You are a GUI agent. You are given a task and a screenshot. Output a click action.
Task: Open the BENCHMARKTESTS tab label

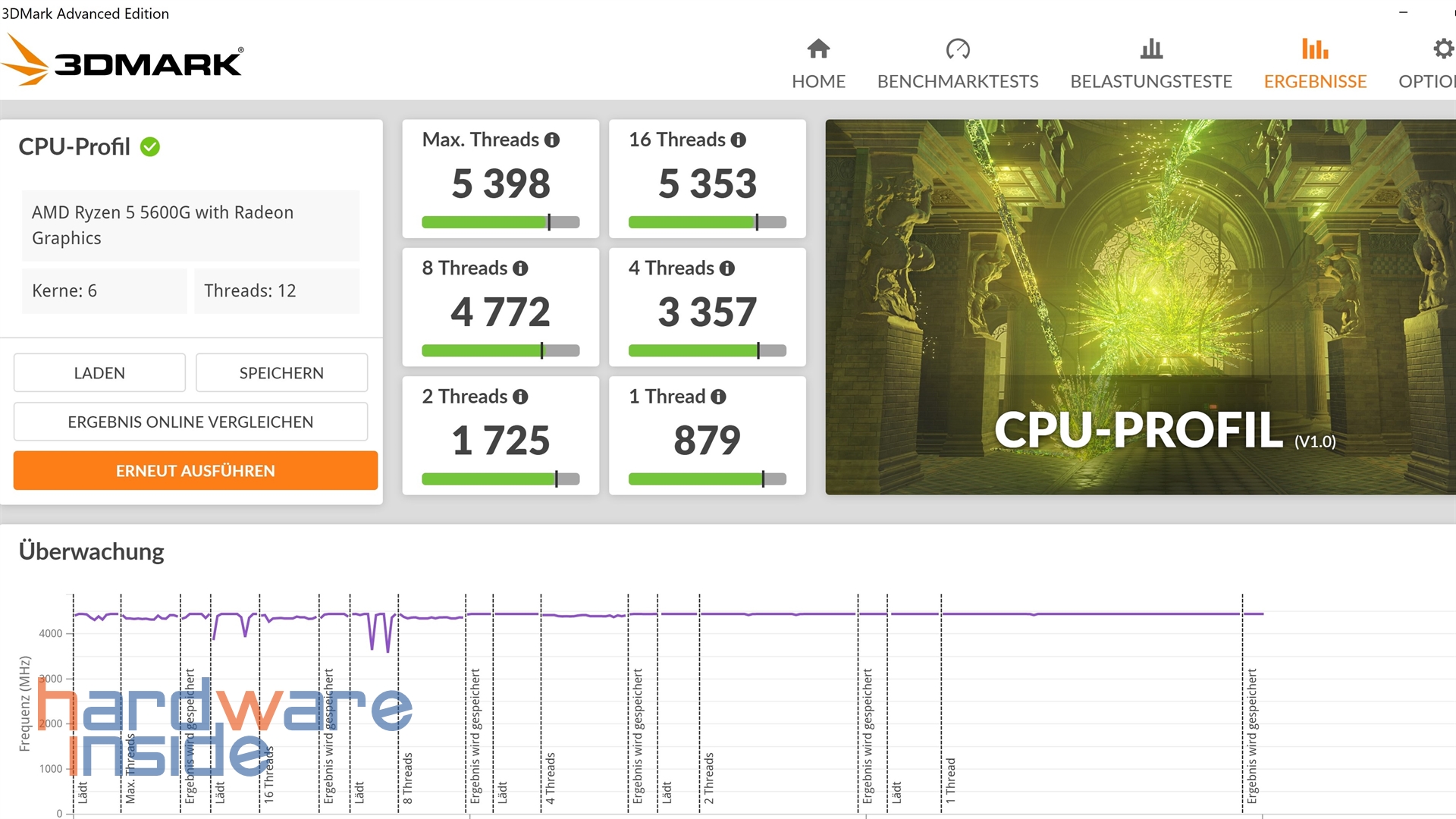958,81
